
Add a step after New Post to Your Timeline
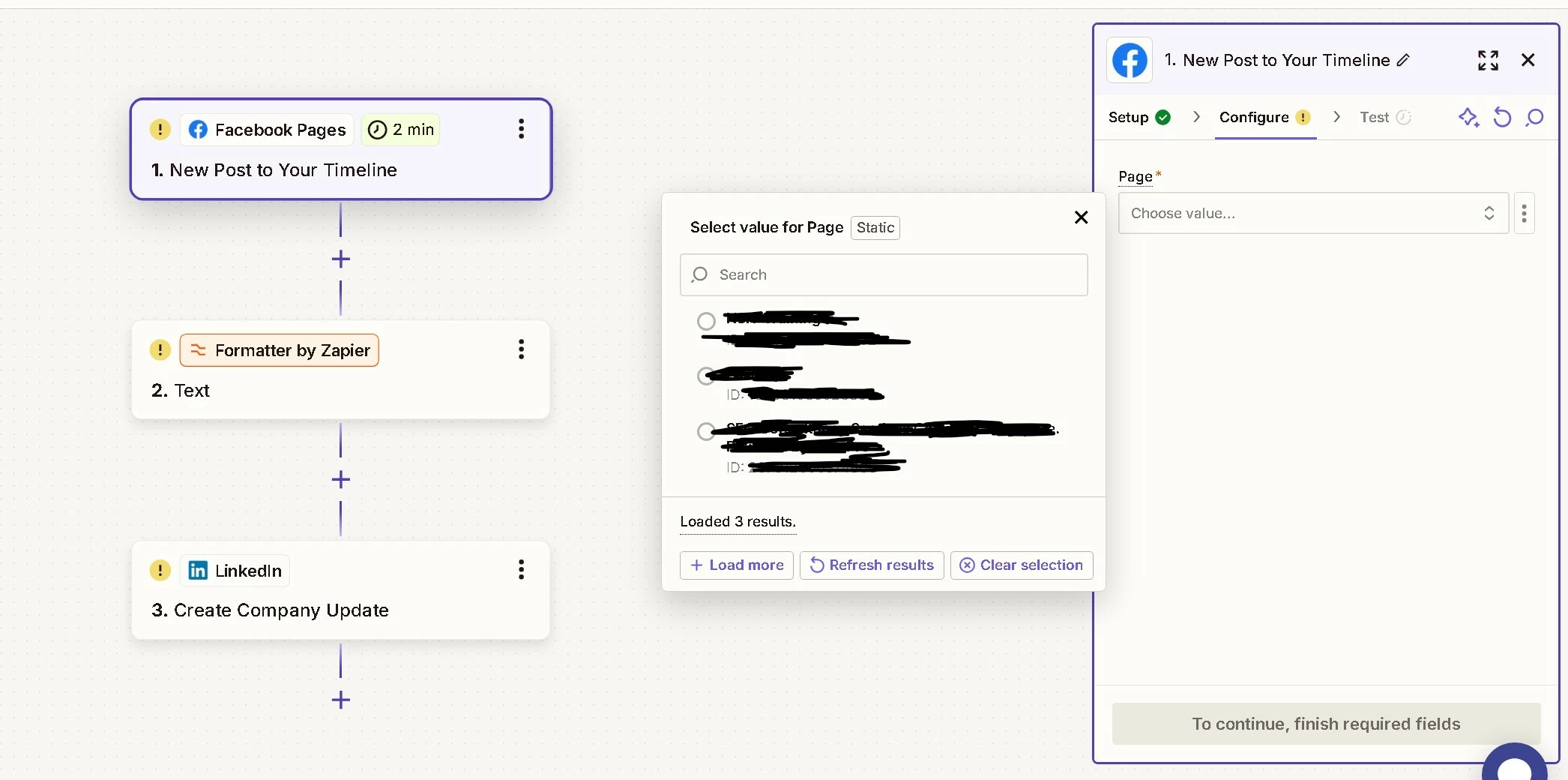coord(340,259)
